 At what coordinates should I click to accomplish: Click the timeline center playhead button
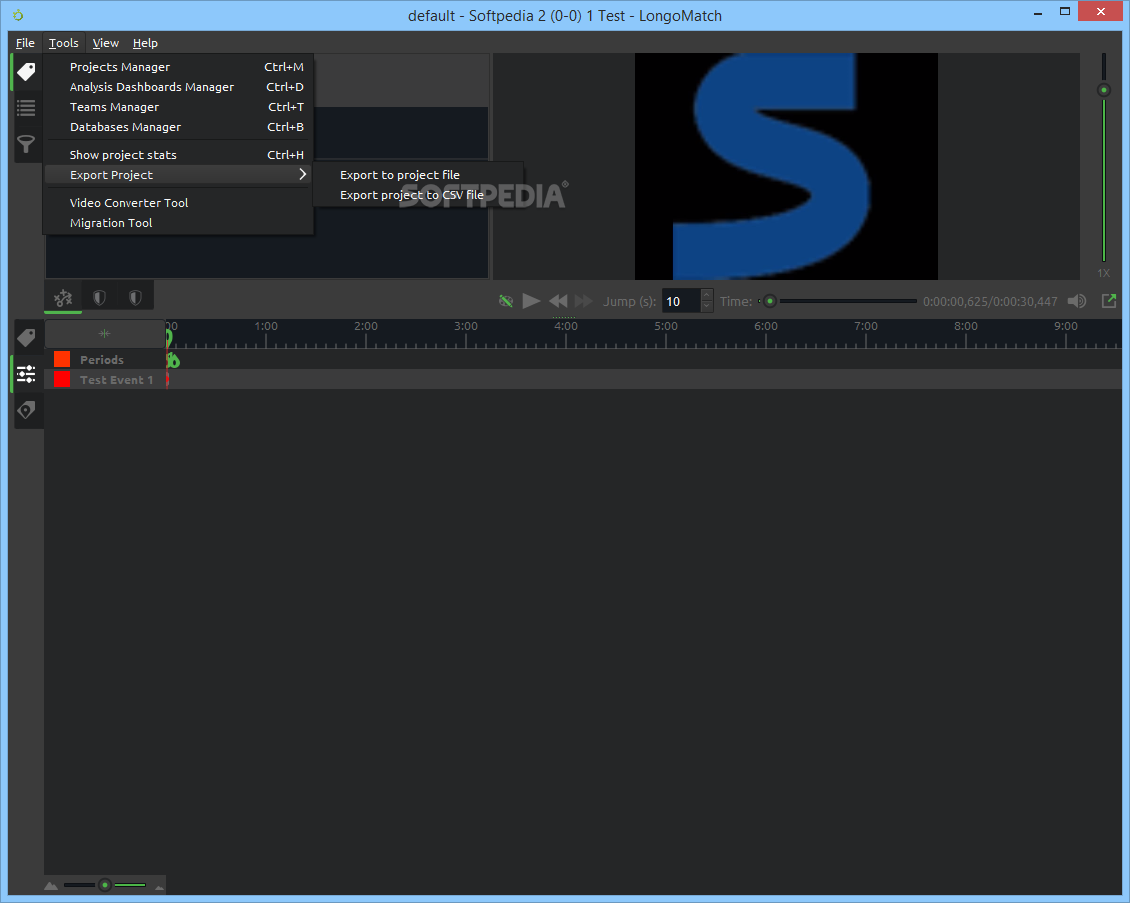click(104, 334)
